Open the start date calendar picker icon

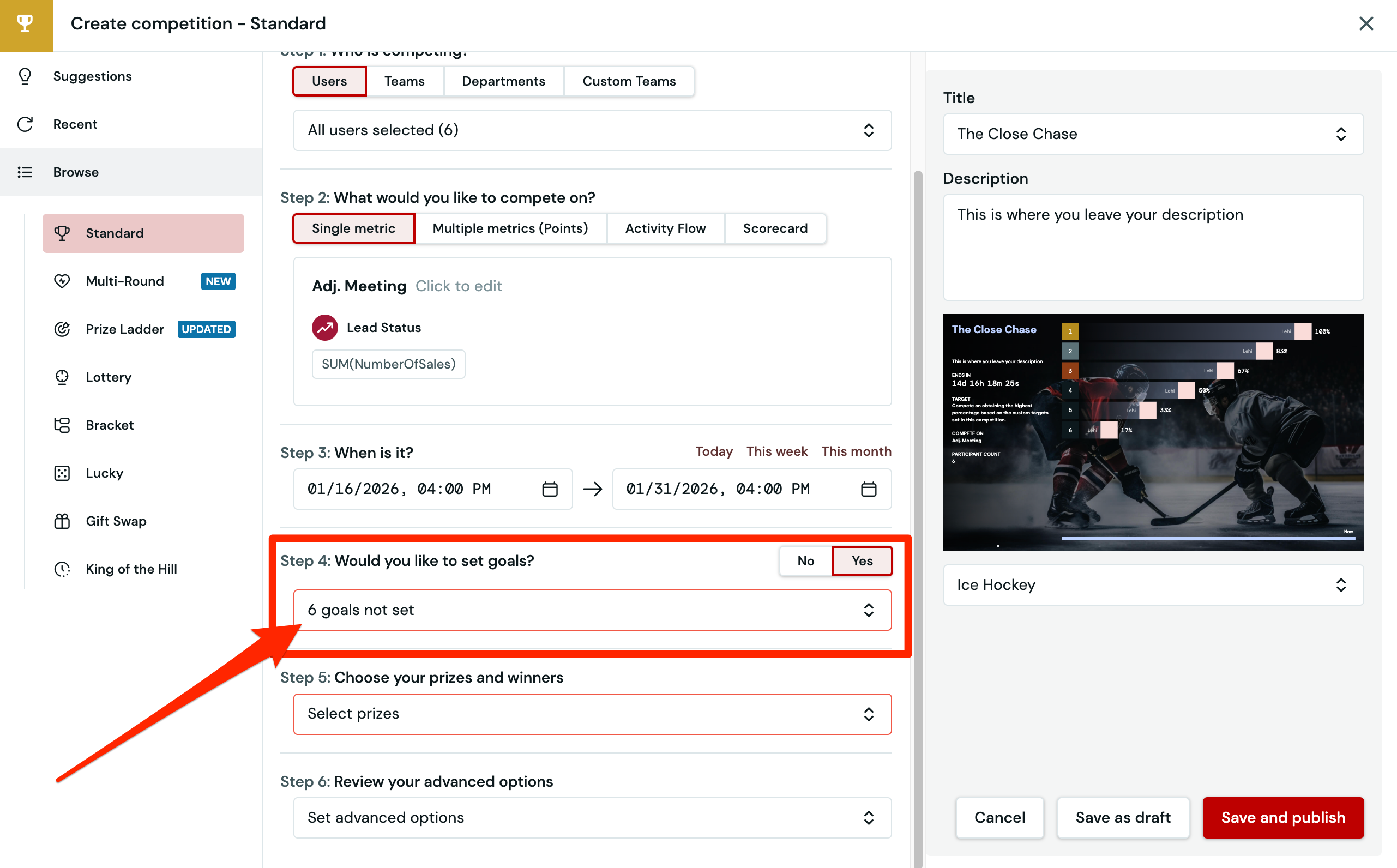point(550,489)
